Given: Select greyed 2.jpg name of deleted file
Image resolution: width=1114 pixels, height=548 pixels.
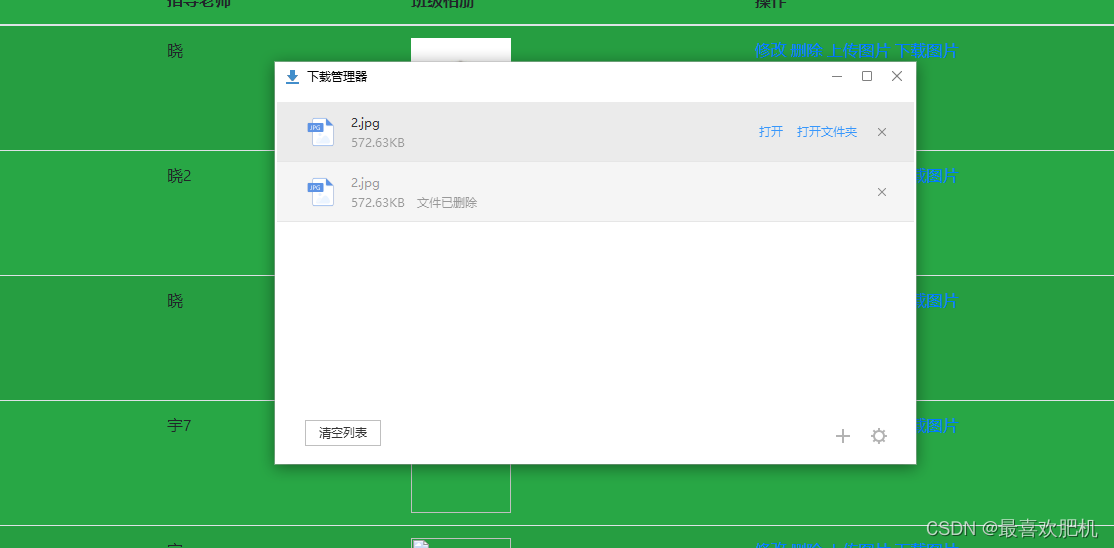Looking at the screenshot, I should [x=365, y=183].
